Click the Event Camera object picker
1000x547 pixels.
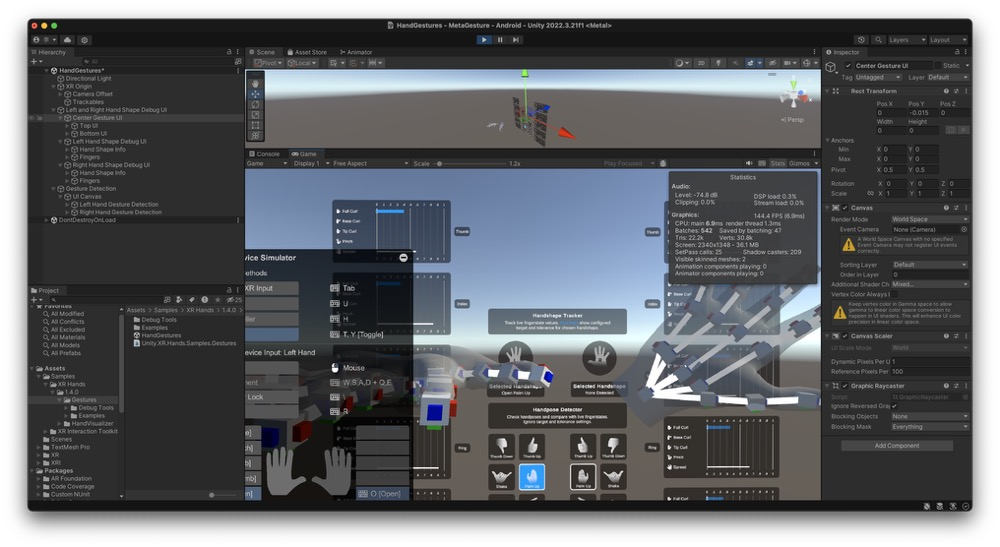[x=964, y=230]
